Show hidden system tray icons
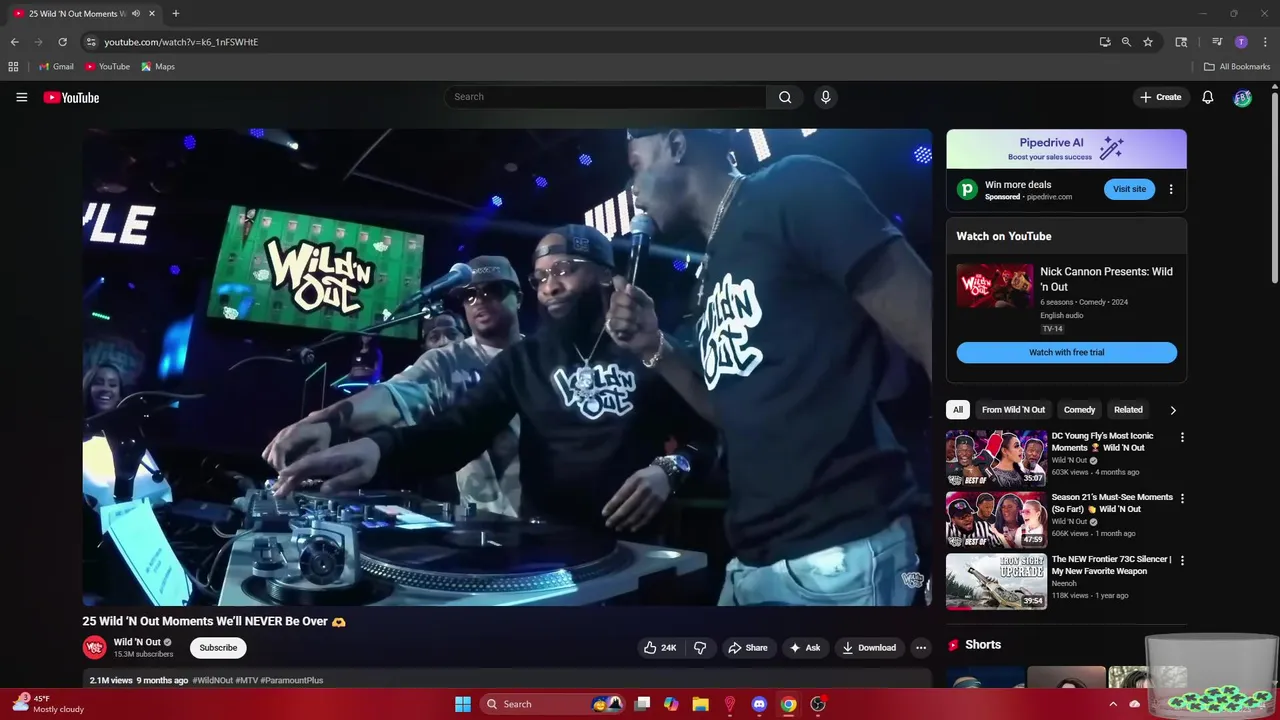This screenshot has height=720, width=1280. tap(1113, 704)
